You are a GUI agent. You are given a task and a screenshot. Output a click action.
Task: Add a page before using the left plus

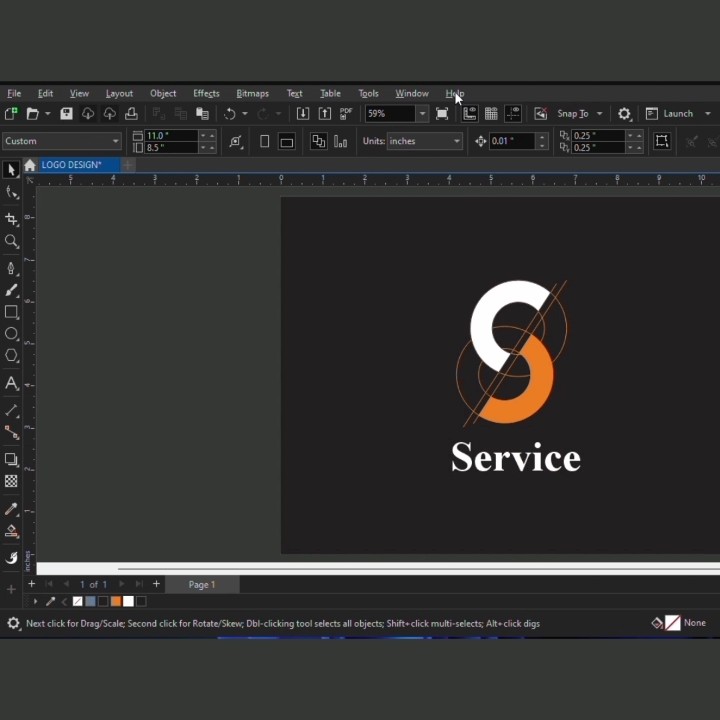tap(31, 584)
